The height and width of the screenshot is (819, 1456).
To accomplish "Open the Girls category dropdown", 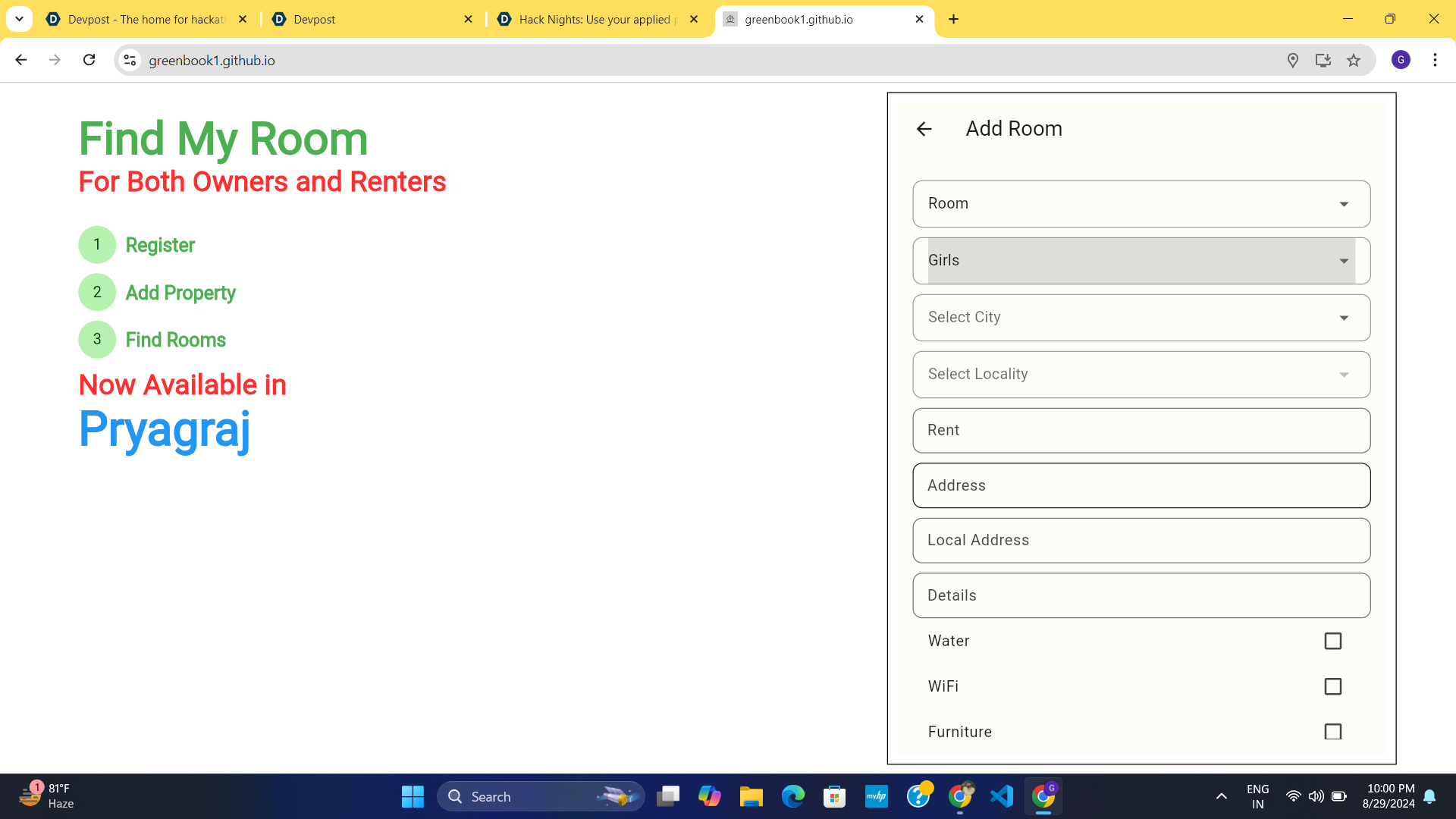I will coord(1141,261).
